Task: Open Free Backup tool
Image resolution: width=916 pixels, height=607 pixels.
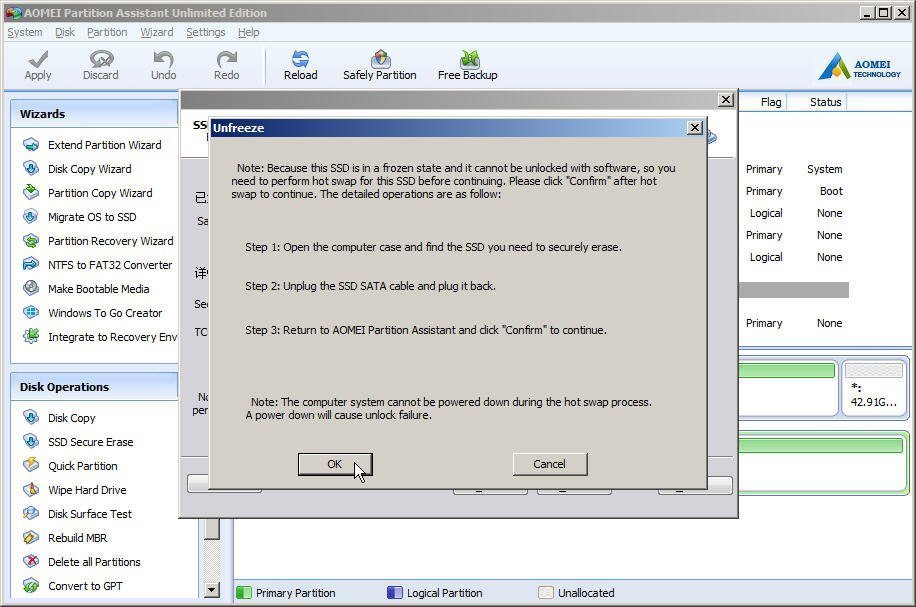Action: (x=467, y=65)
